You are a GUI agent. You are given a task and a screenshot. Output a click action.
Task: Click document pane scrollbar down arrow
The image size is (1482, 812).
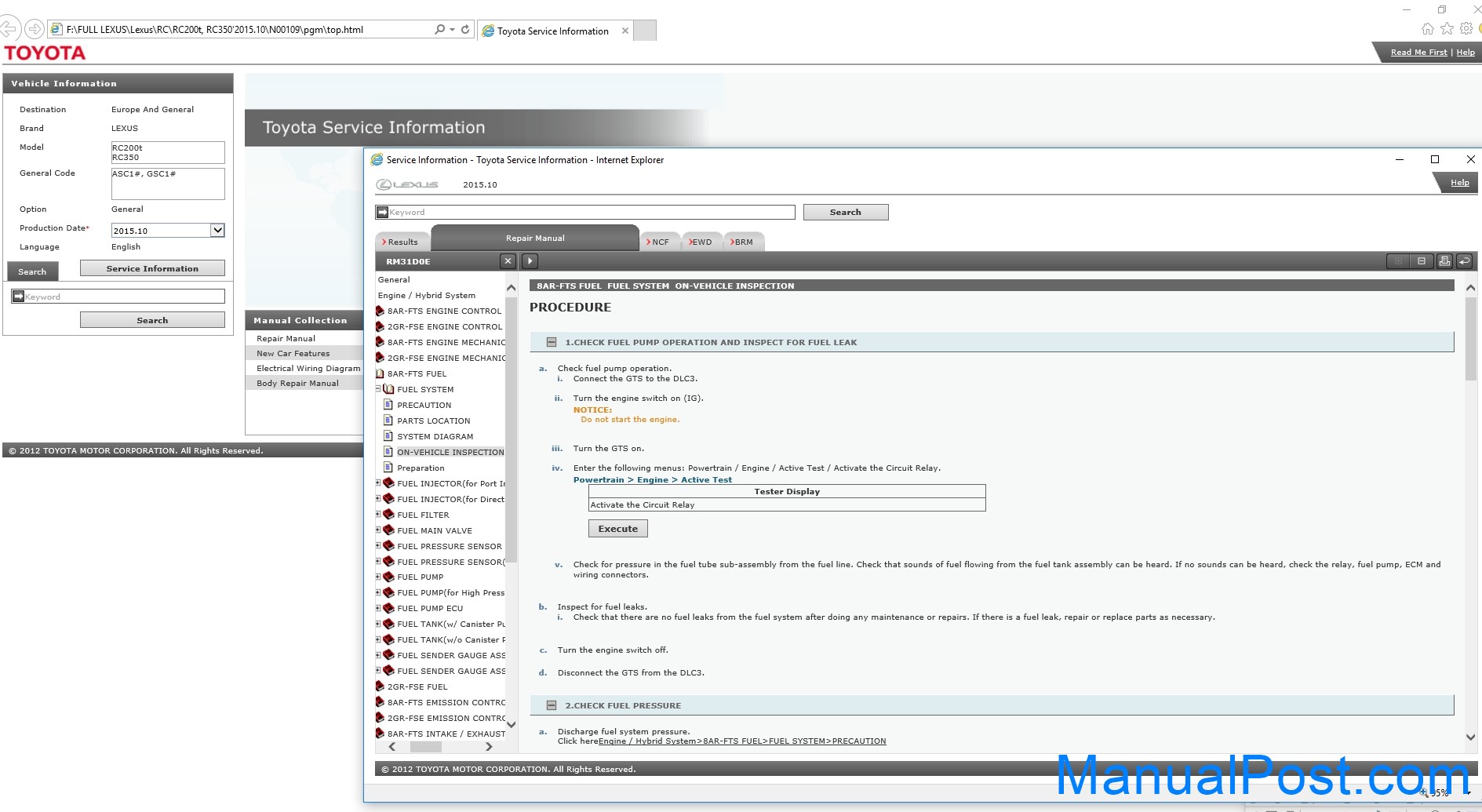pyautogui.click(x=1471, y=737)
